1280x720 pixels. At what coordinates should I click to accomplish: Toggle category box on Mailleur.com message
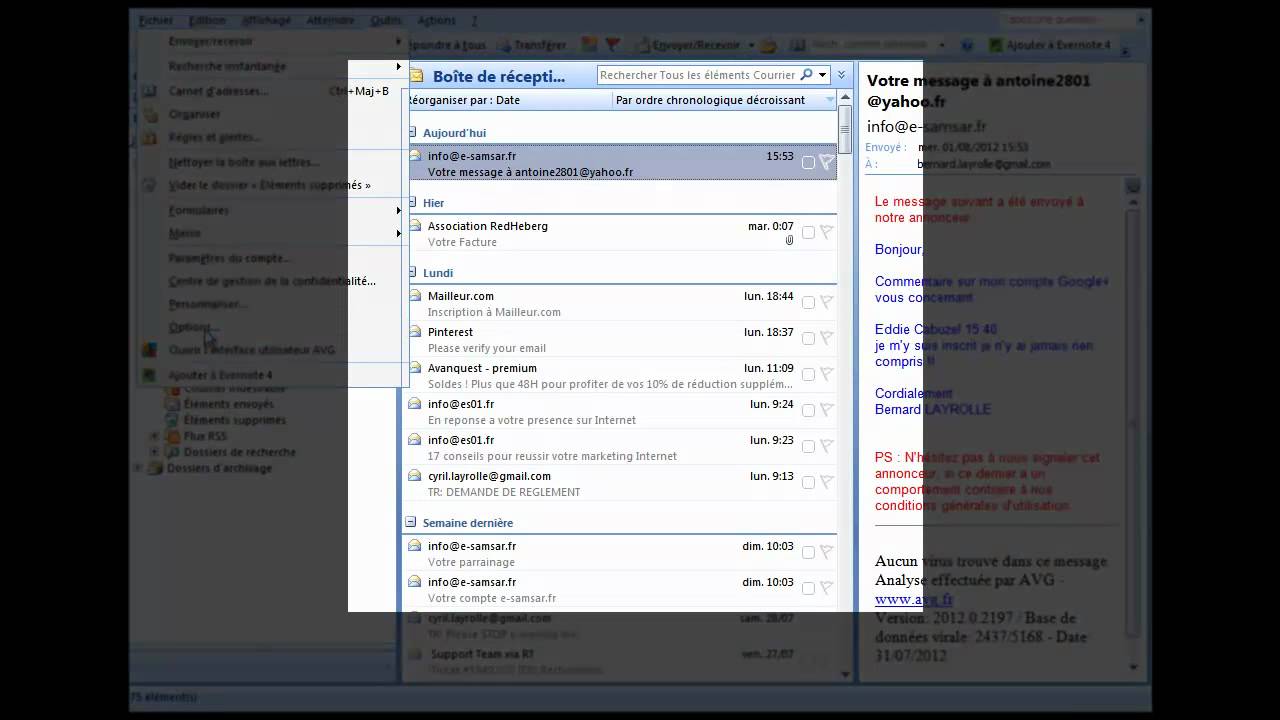pos(808,303)
